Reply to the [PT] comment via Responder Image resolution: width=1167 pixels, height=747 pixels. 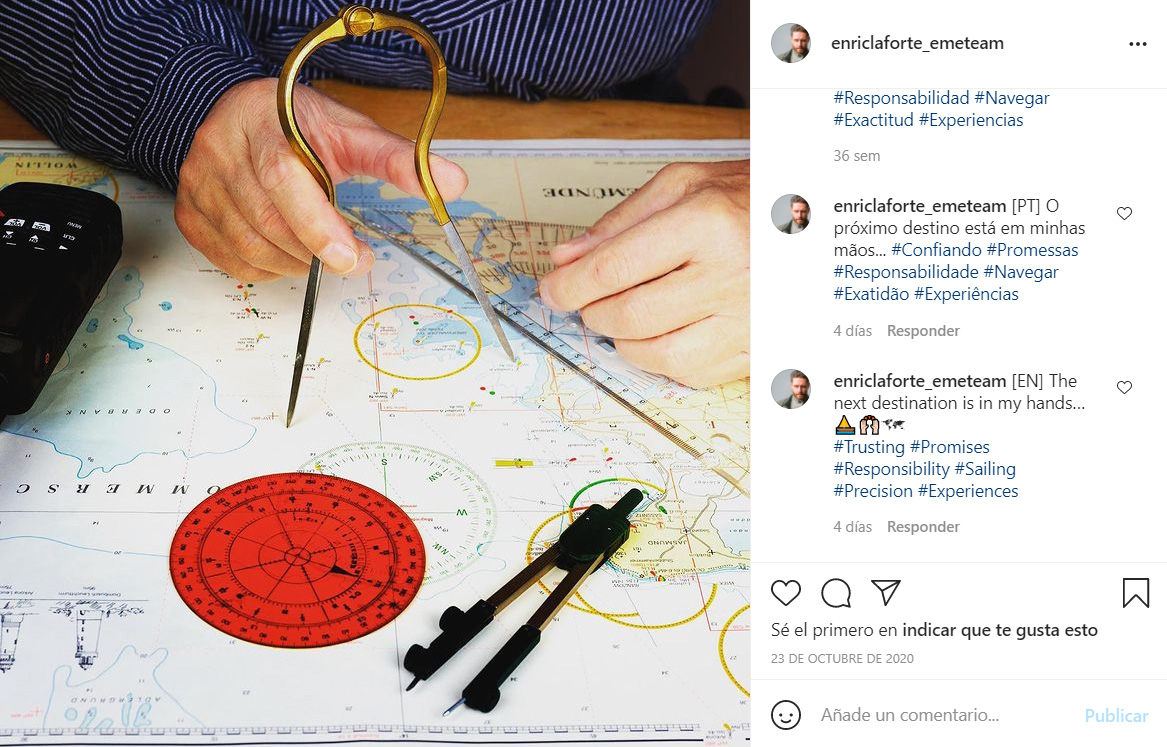[x=923, y=331]
